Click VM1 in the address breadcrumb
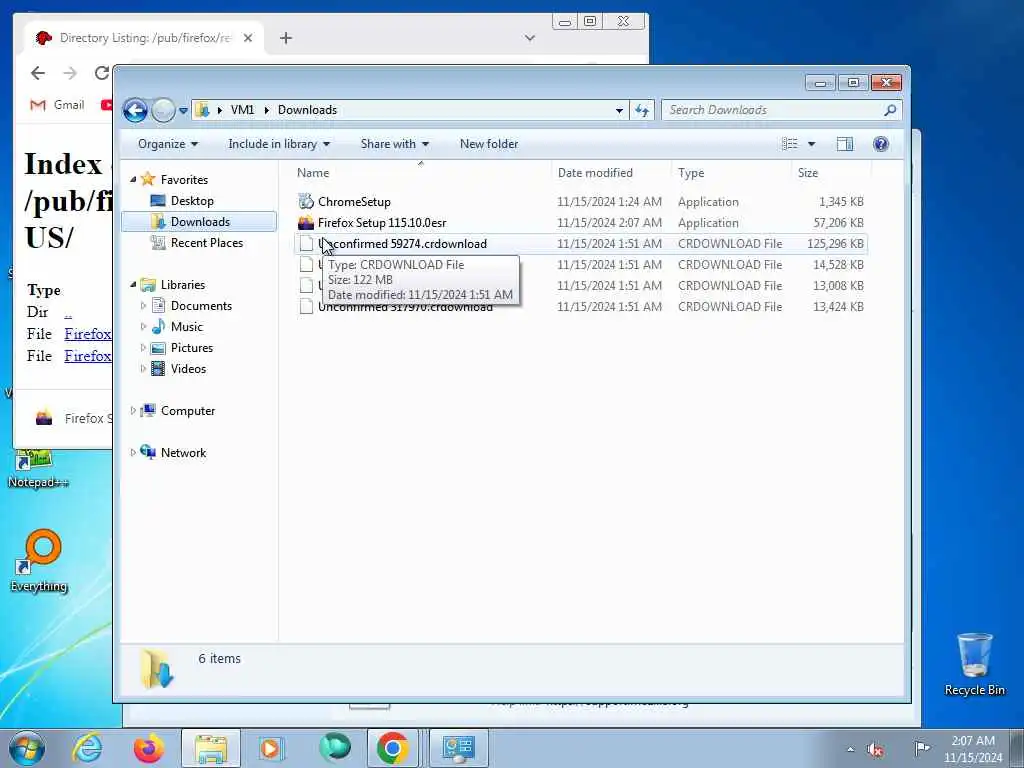 tap(242, 110)
